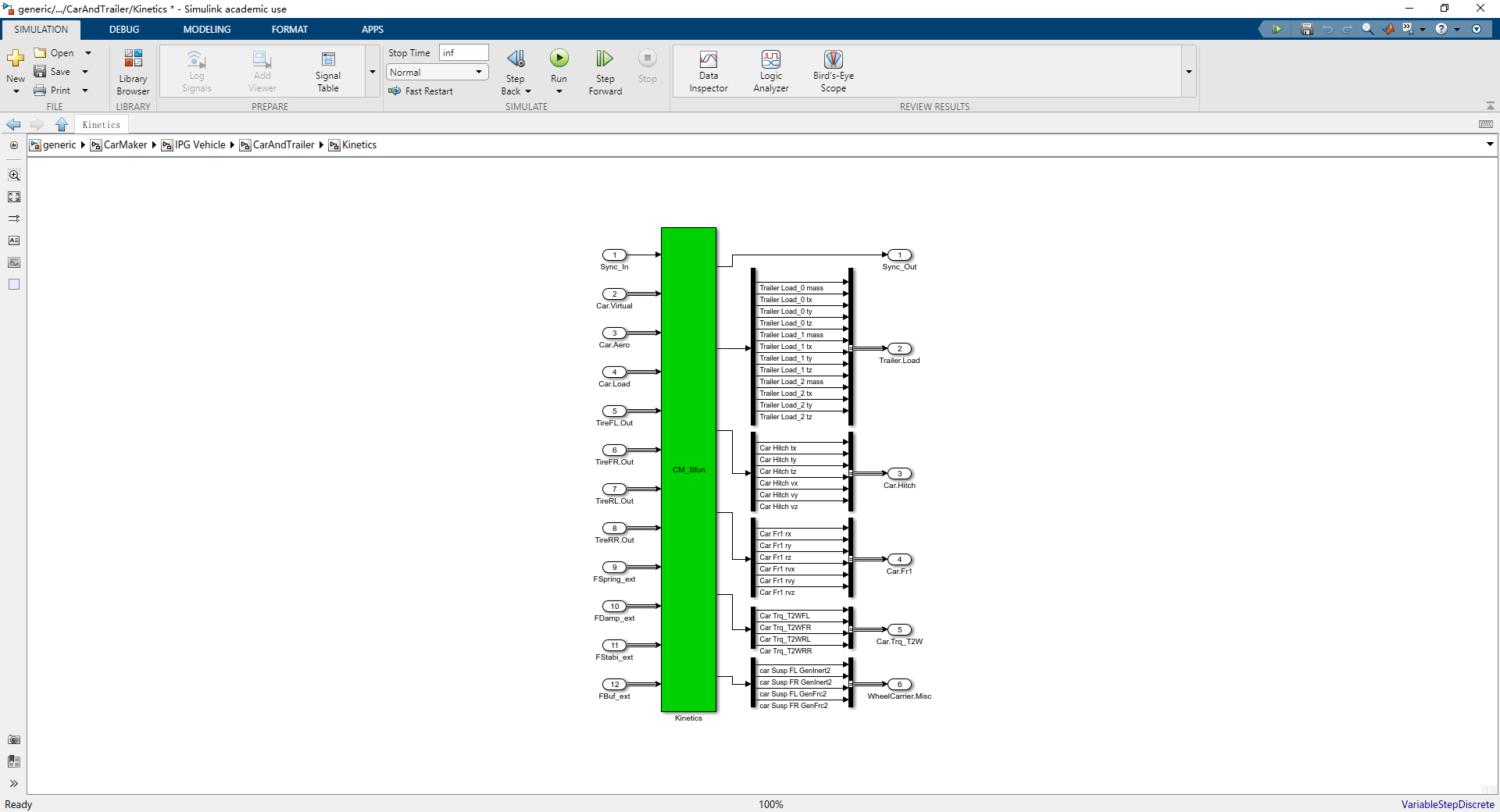This screenshot has width=1500, height=812.
Task: Click the Open button
Action: pyautogui.click(x=54, y=53)
